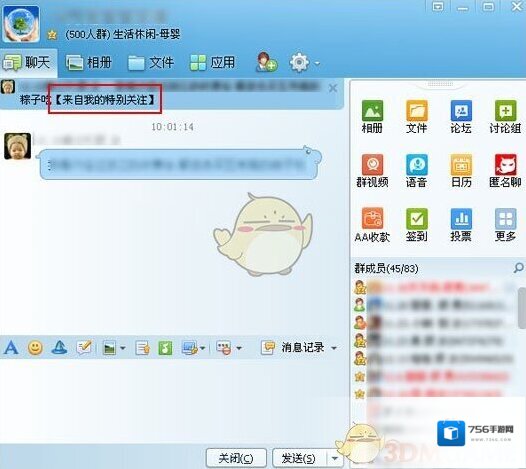Screen dimensions: 526x469
Task: Open the image send dropdown arrow
Action: [123, 348]
